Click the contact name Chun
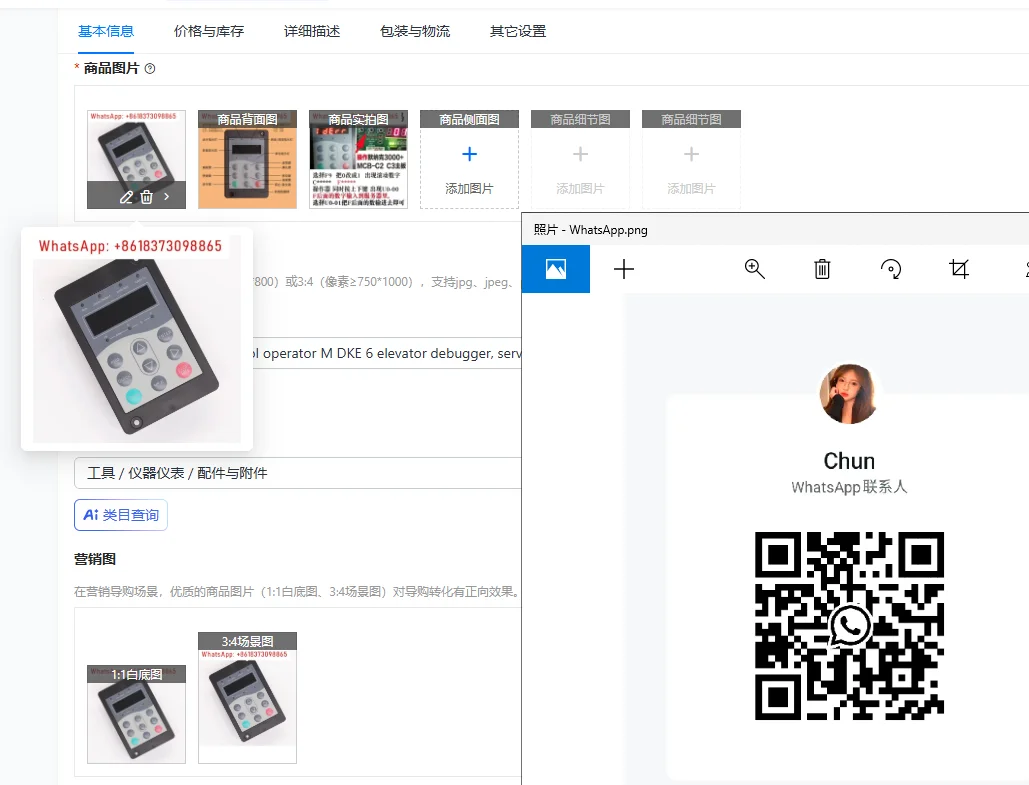Screen dimensions: 1029x785 click(849, 461)
